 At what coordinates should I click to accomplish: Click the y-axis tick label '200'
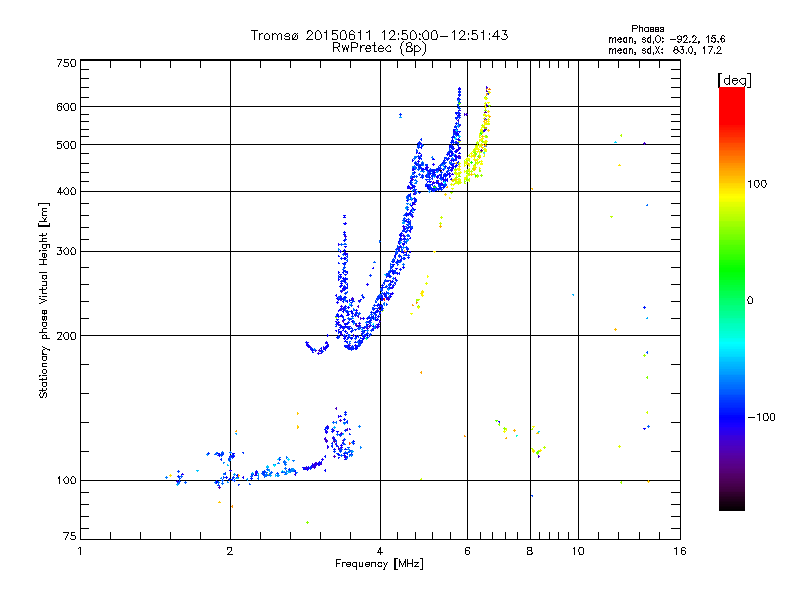coord(67,336)
